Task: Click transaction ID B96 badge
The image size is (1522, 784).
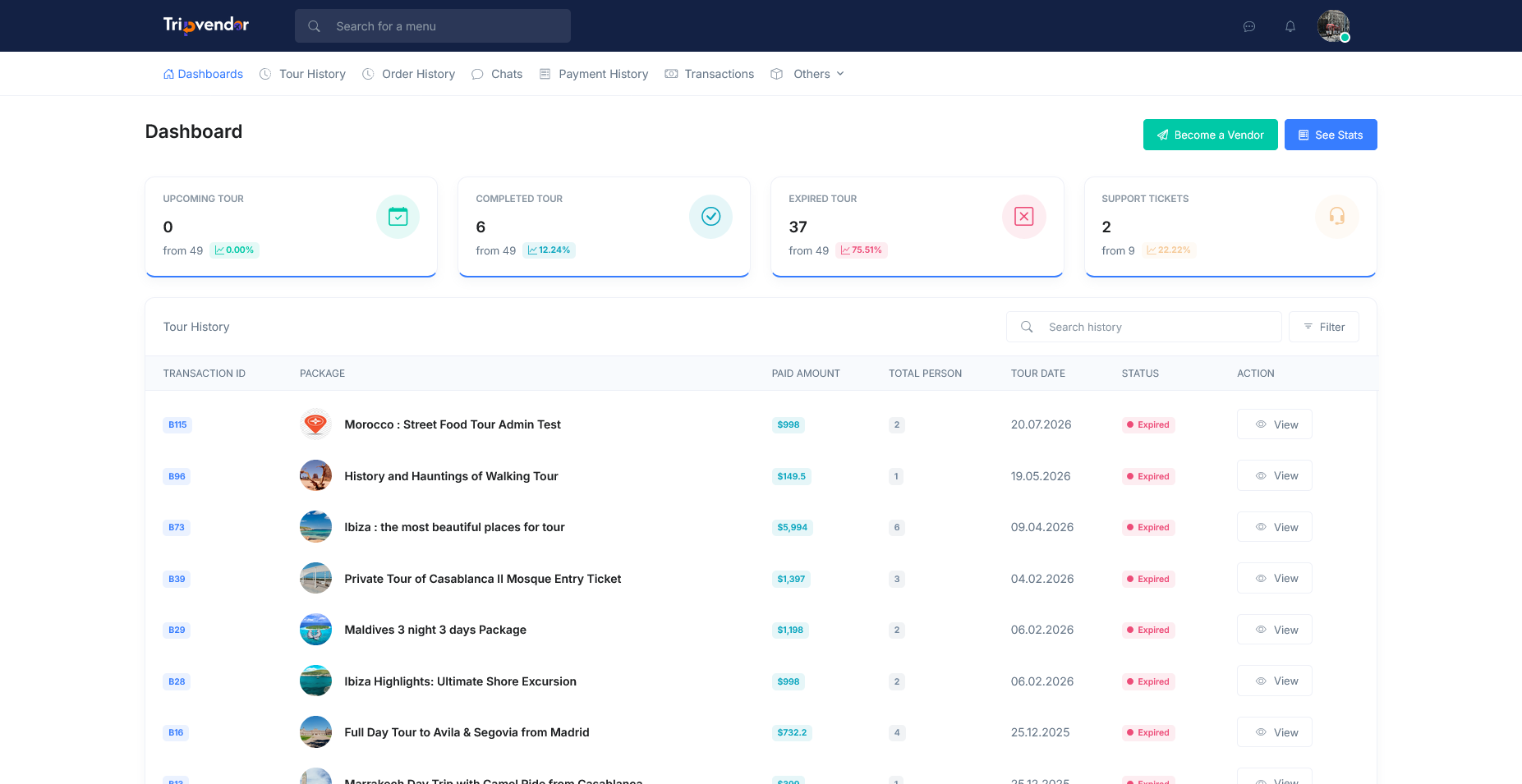Action: (x=177, y=476)
